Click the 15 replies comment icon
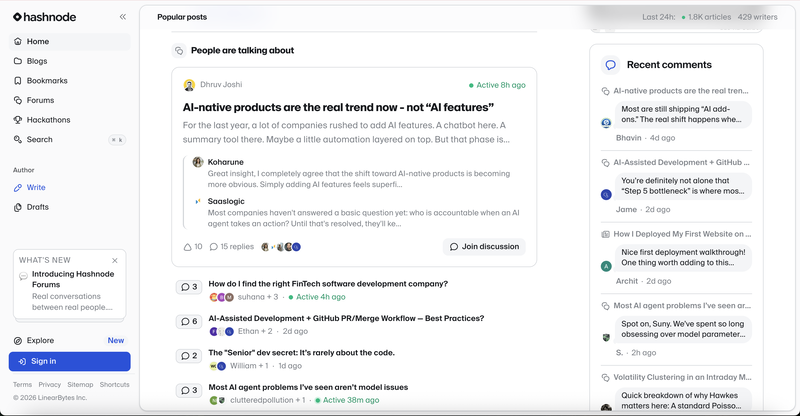 214,247
